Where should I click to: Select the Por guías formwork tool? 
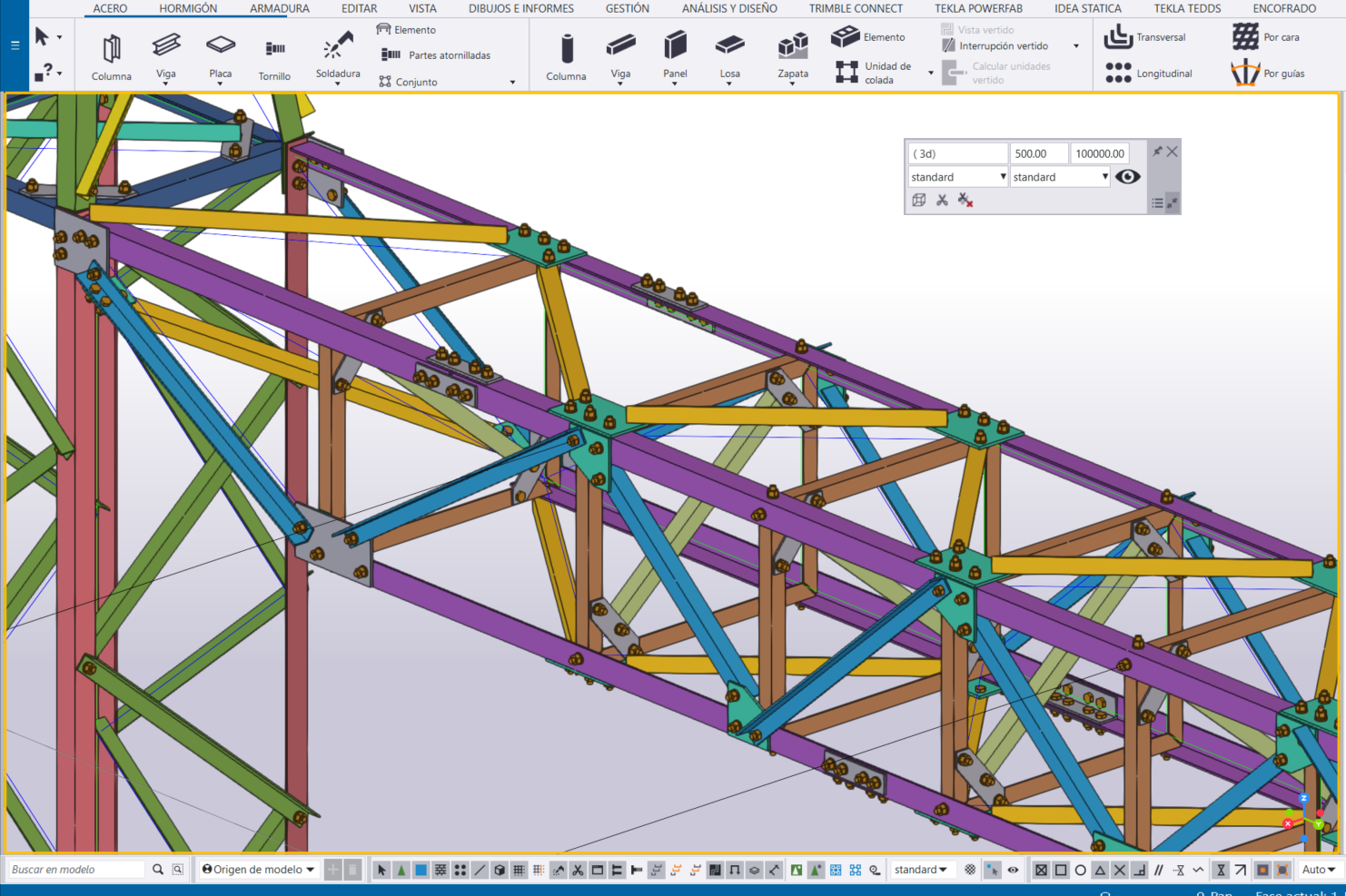[1268, 74]
